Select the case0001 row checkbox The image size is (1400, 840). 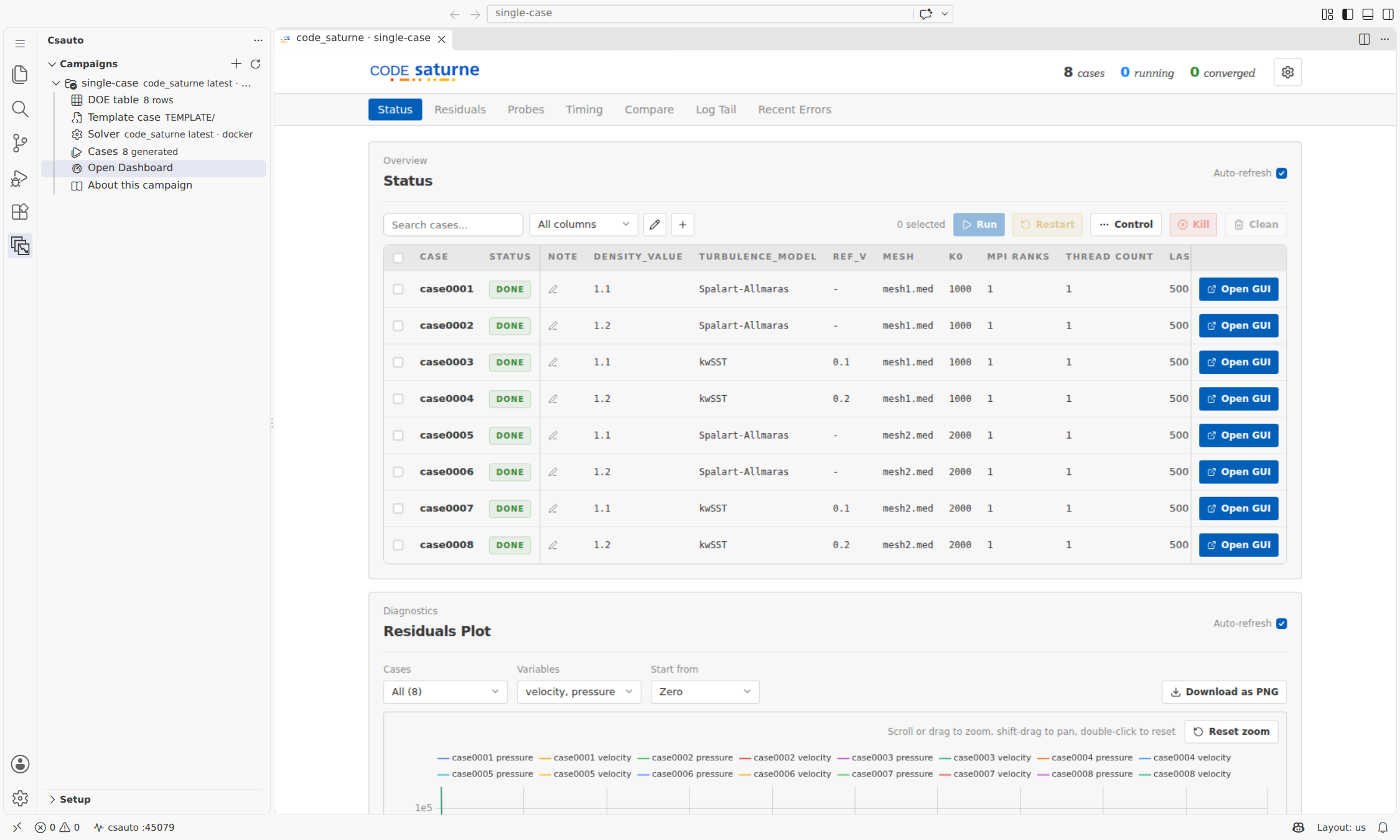tap(398, 289)
